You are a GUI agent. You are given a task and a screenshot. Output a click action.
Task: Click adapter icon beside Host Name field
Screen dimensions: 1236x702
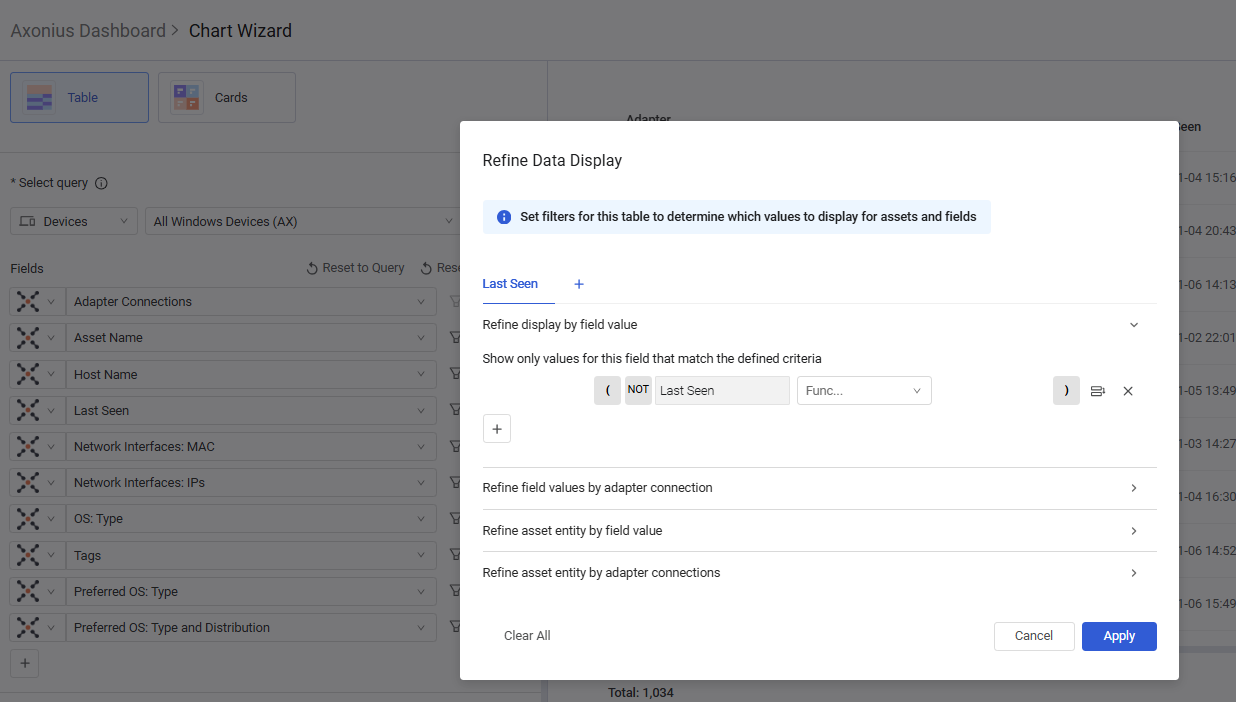coord(28,374)
